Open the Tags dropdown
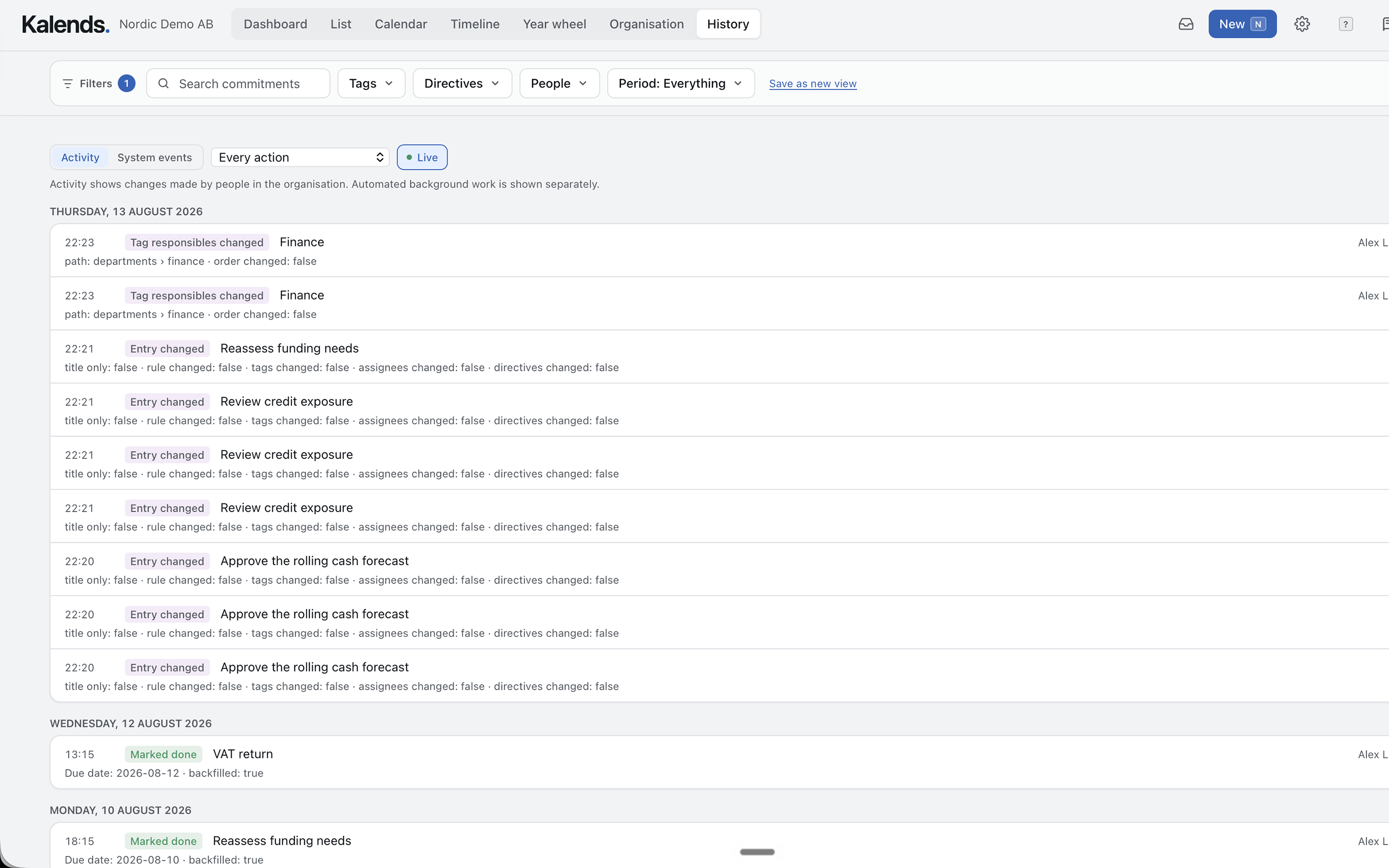 click(x=372, y=83)
